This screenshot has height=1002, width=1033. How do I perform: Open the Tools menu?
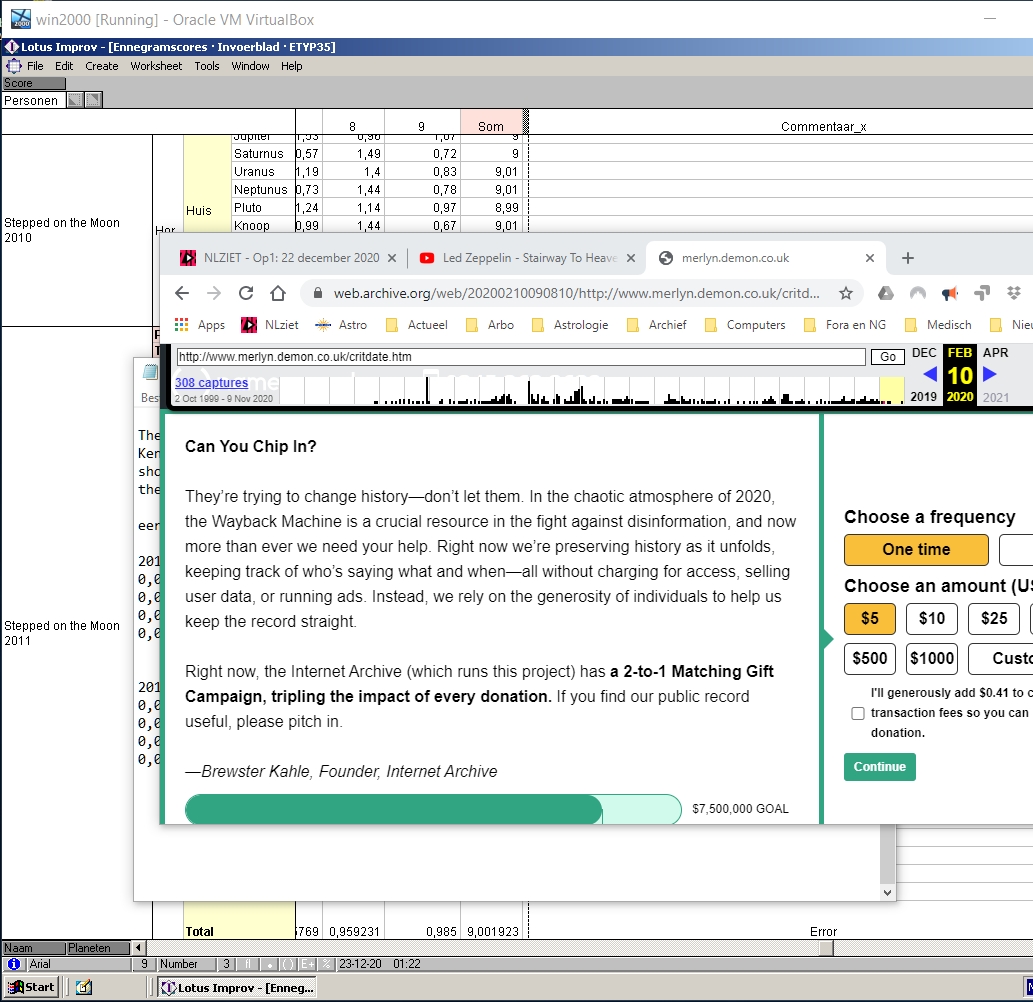pyautogui.click(x=206, y=66)
